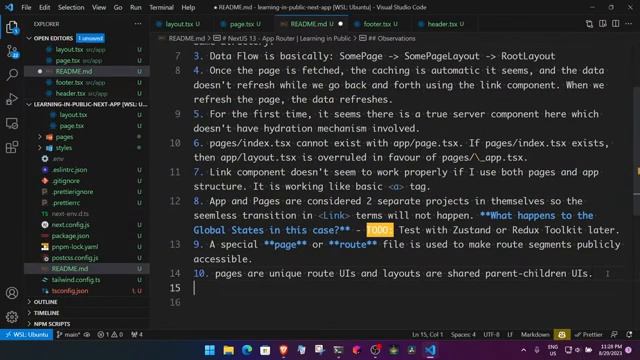Screen dimensions: 640x360
Task: Open the Explorer view in activity bar
Action: [12, 28]
